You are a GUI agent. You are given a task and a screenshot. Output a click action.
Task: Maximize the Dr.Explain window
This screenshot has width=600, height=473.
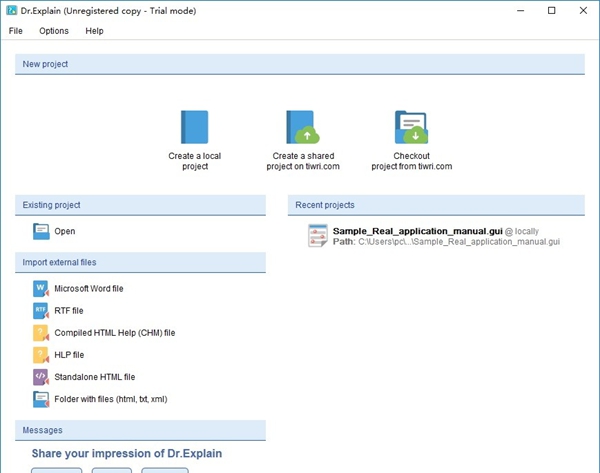click(x=551, y=11)
